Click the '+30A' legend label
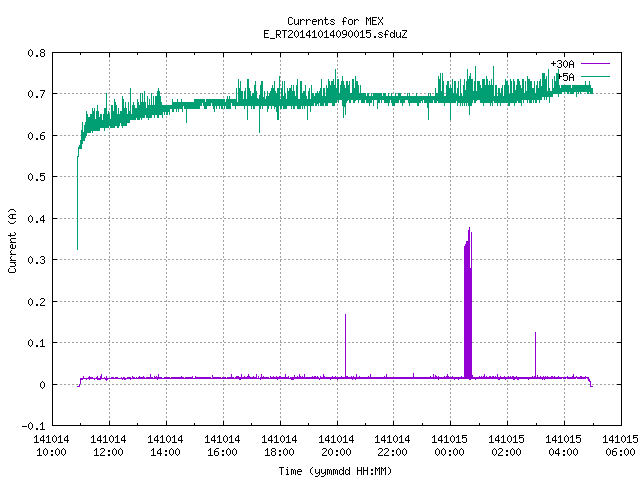Screen dimensions: 640x480 tap(562, 64)
